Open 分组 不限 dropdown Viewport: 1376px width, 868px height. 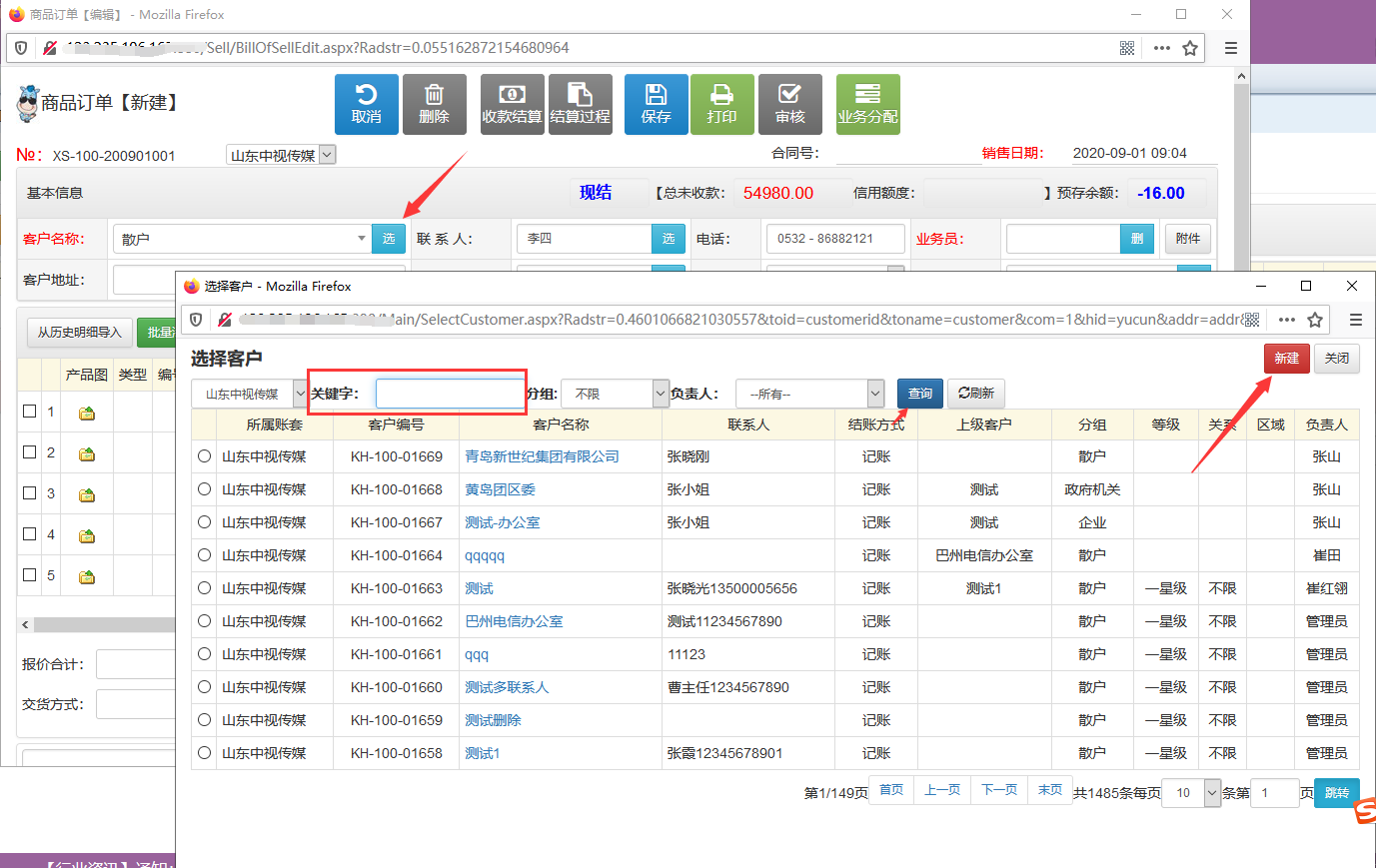(x=615, y=394)
